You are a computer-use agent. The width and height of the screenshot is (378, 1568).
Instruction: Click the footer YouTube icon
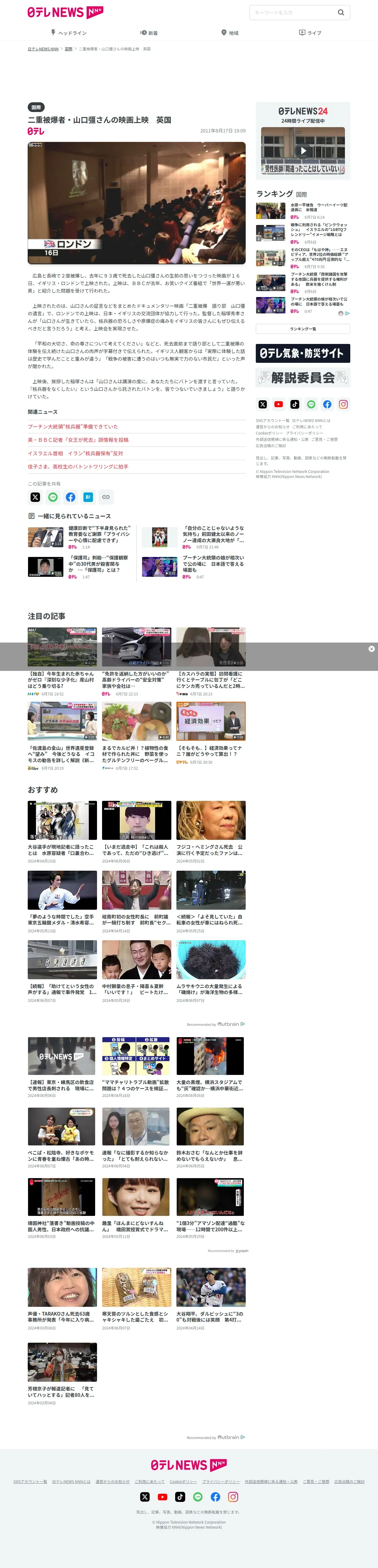pyautogui.click(x=162, y=1497)
